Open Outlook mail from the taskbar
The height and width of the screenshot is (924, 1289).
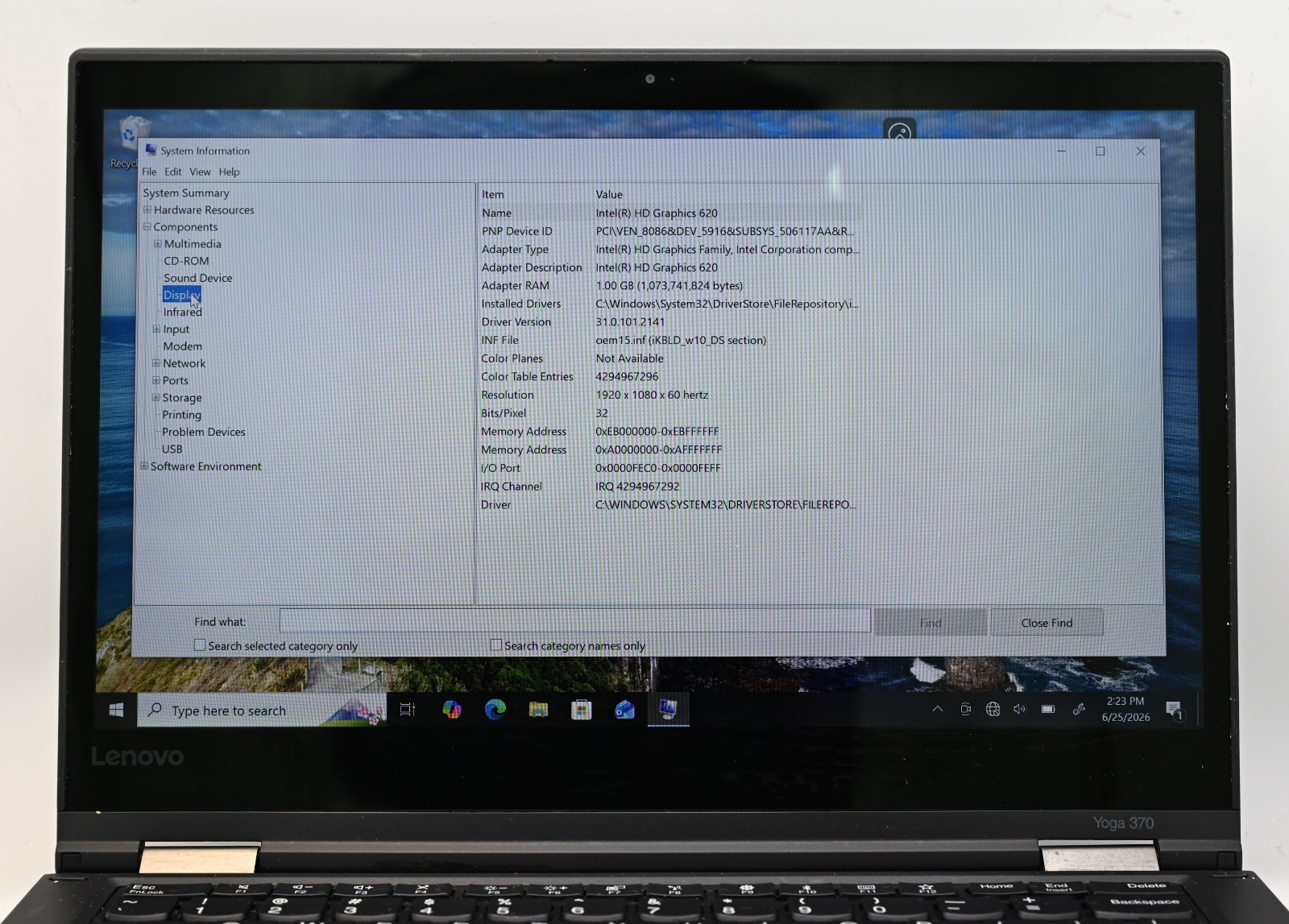click(x=624, y=710)
